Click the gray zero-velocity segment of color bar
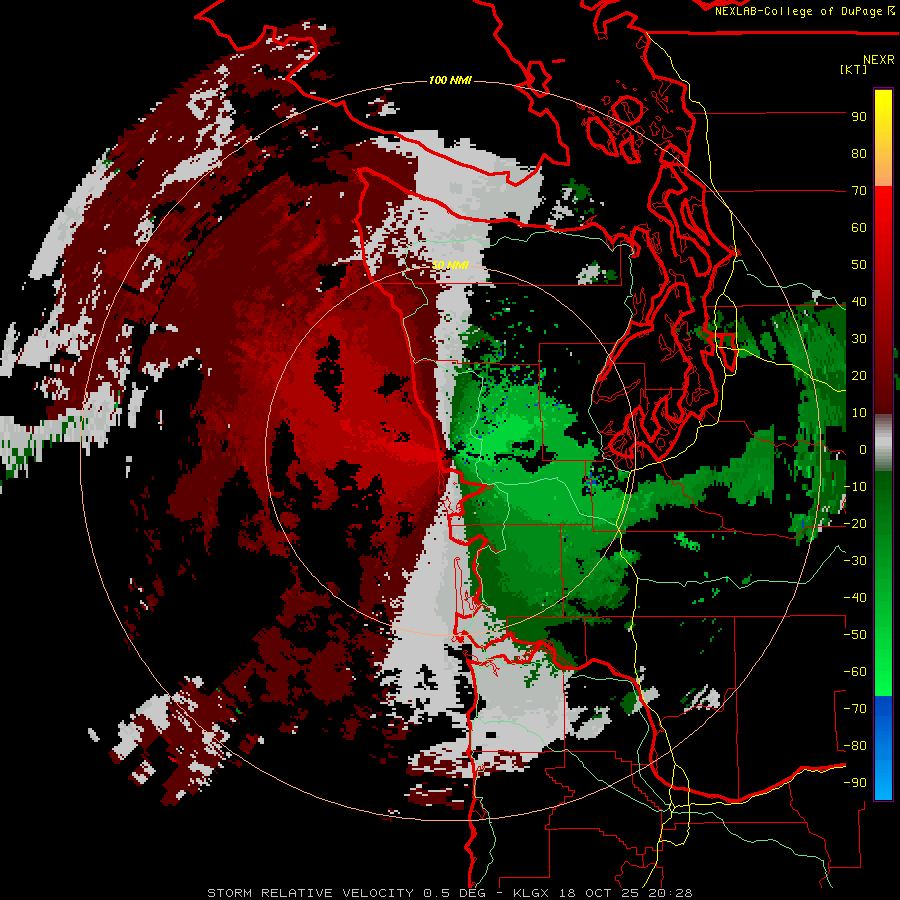 coord(883,443)
